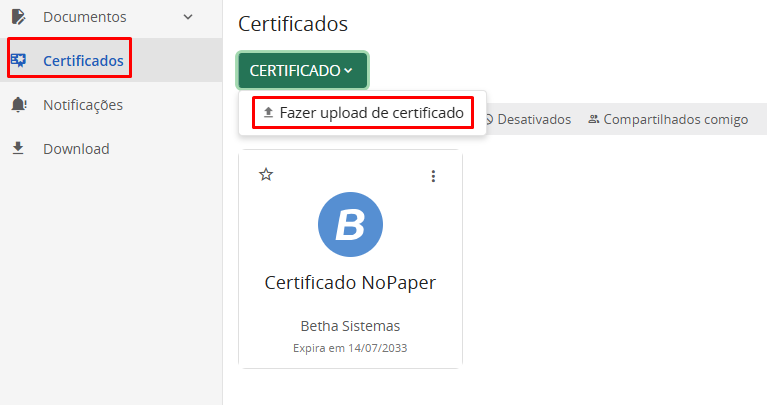The height and width of the screenshot is (405, 767).
Task: Click the Expira em 14/07/2033 text
Action: point(350,348)
